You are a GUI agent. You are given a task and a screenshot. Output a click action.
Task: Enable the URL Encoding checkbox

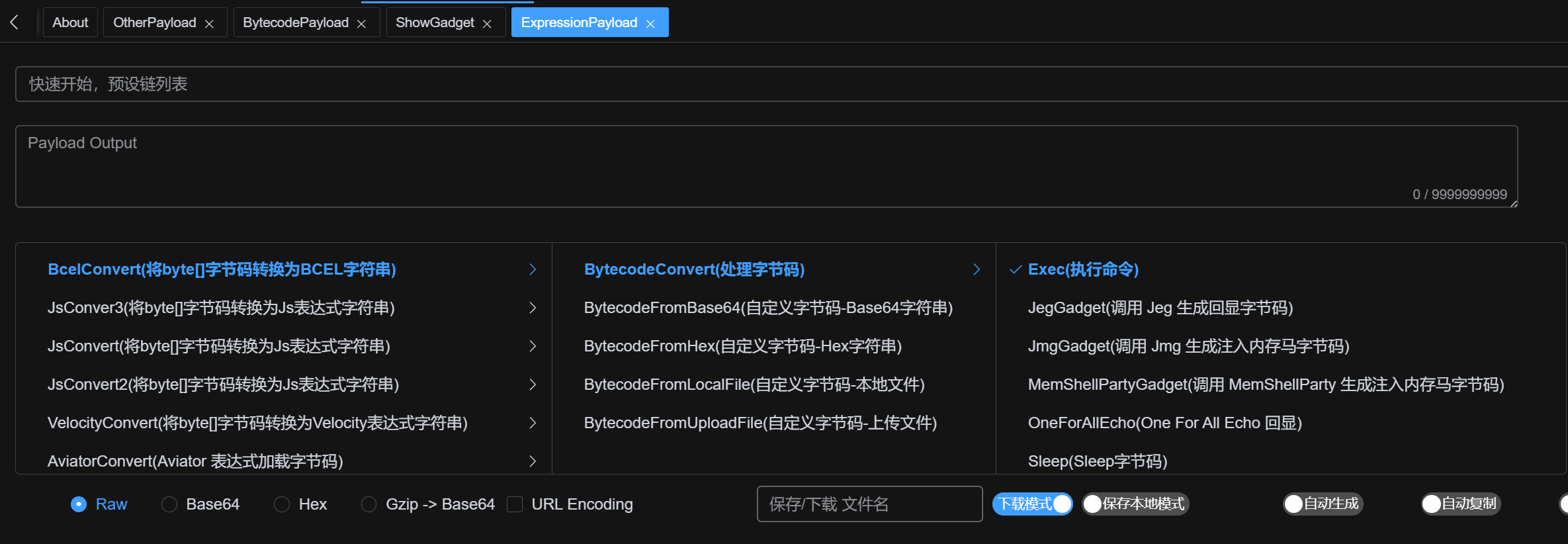(x=515, y=504)
